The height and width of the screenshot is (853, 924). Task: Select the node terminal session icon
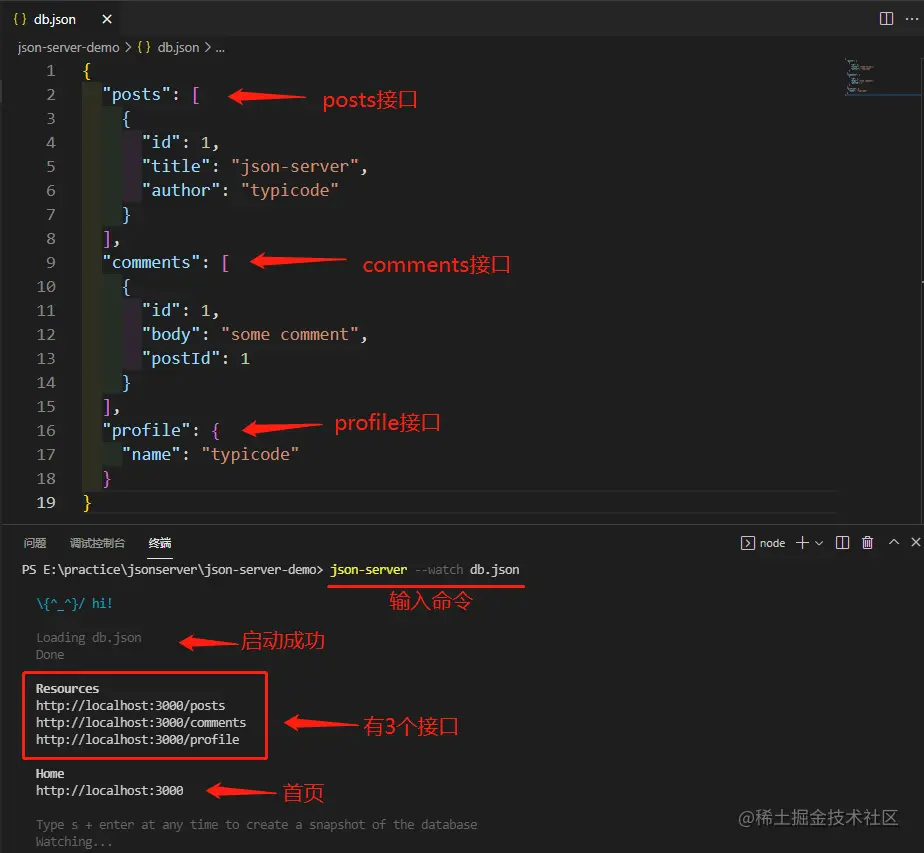click(x=748, y=543)
